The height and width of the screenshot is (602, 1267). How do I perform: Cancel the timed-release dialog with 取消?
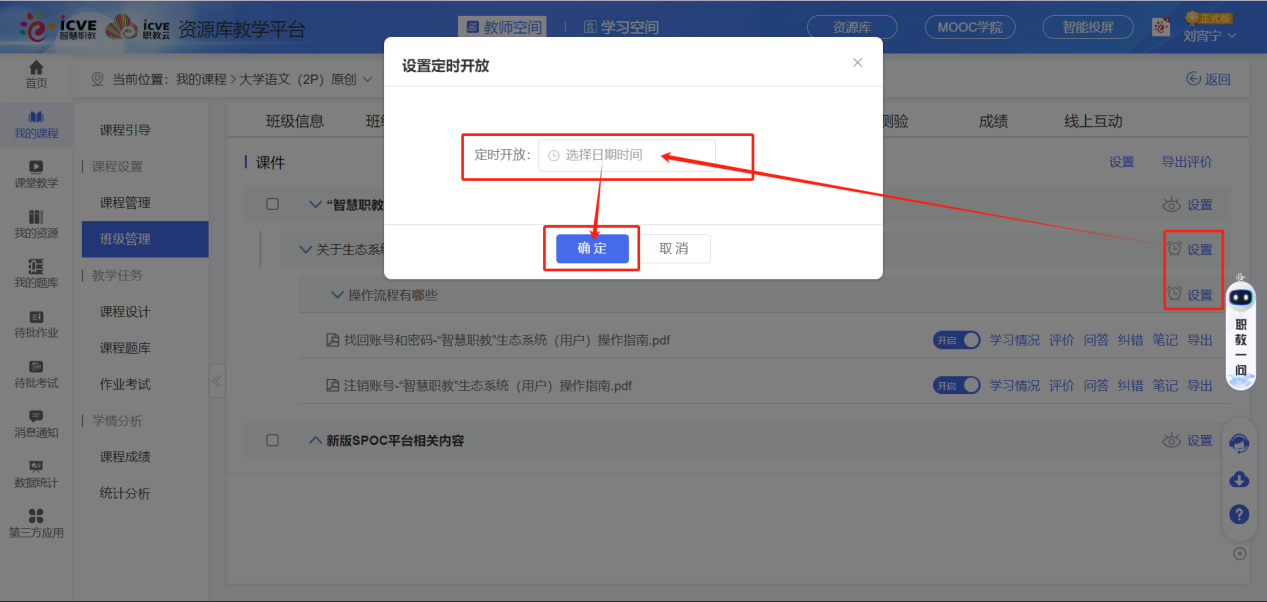coord(675,249)
